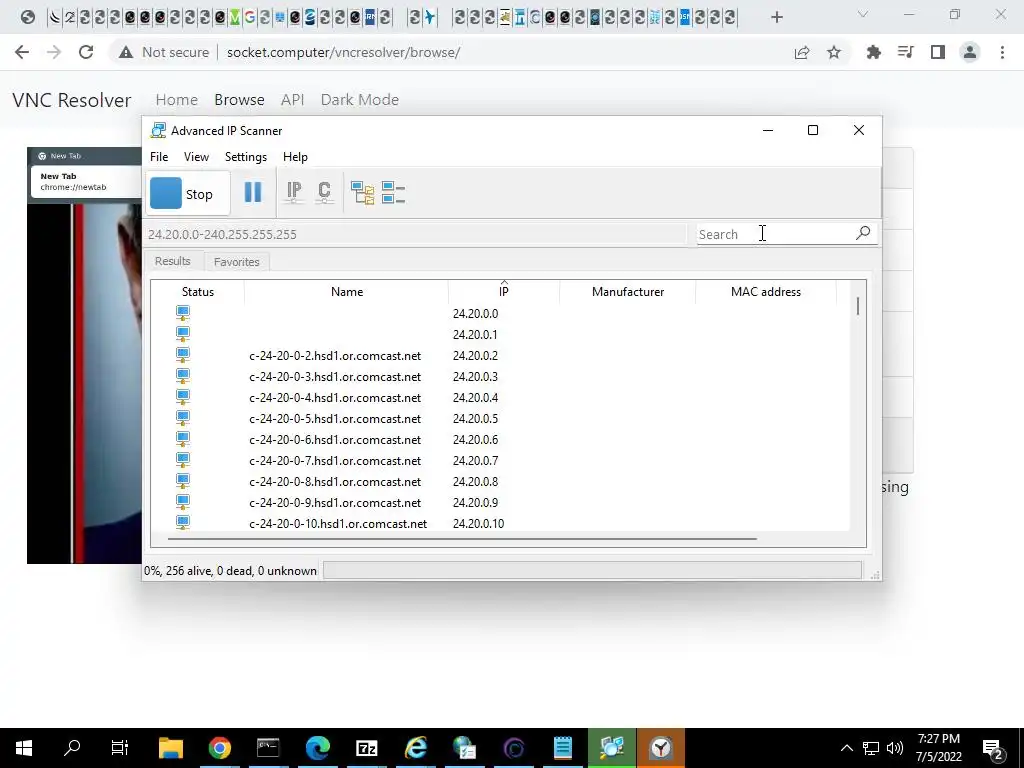Open the Chrome Extensions puzzle icon
The image size is (1024, 768).
point(873,52)
